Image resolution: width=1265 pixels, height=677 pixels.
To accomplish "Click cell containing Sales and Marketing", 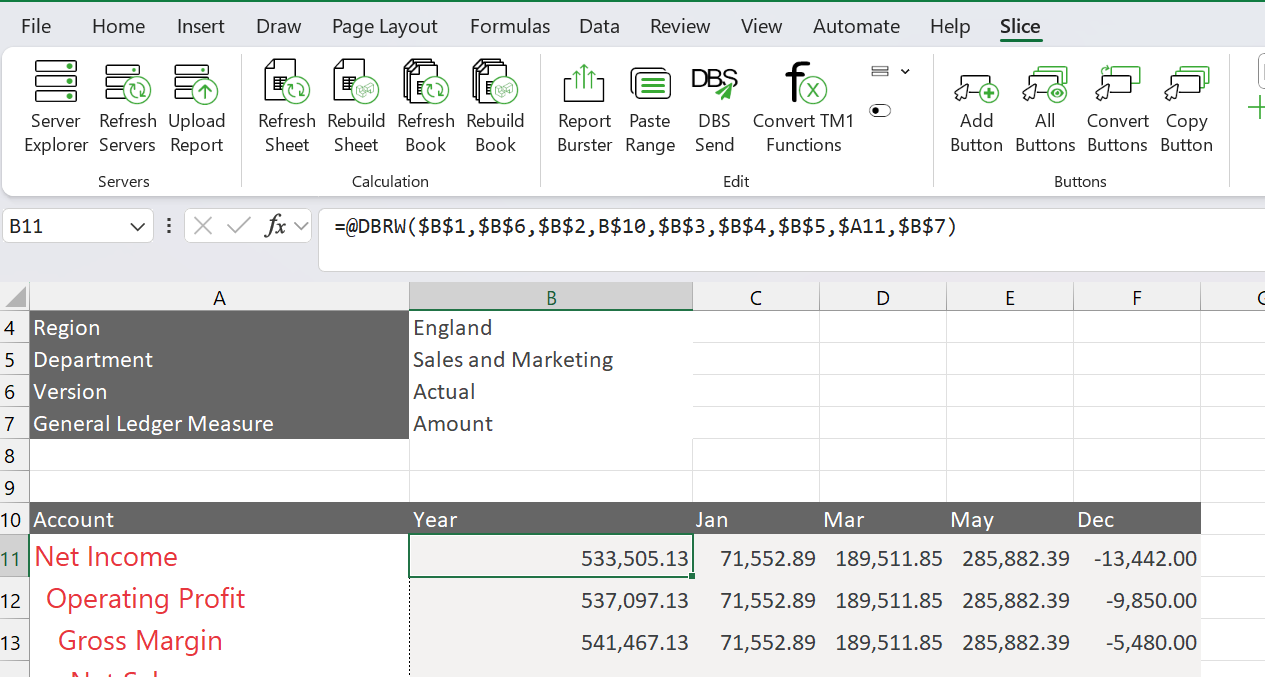I will coord(551,360).
